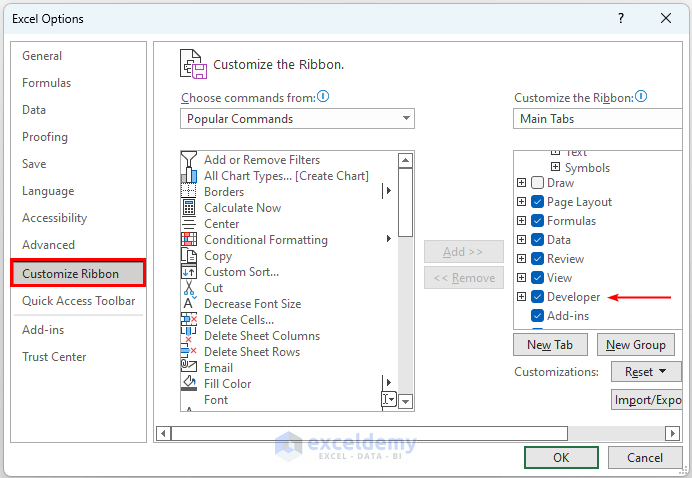The width and height of the screenshot is (692, 478).
Task: Uncheck the Review tab checkbox
Action: [537, 259]
